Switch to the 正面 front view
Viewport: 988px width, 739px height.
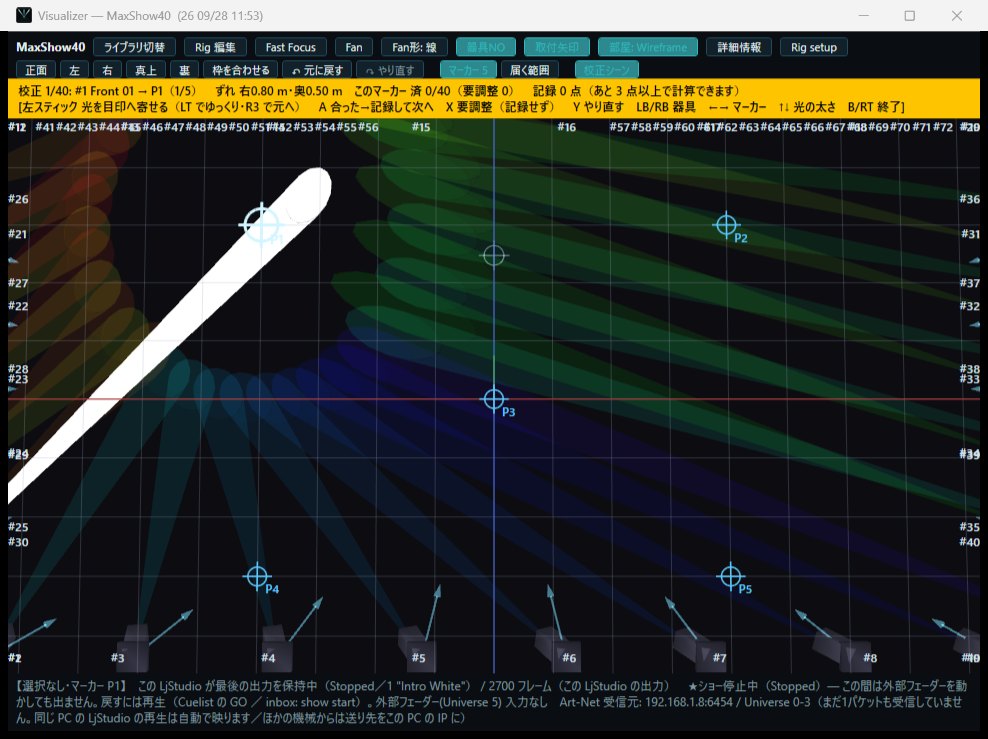click(x=36, y=69)
